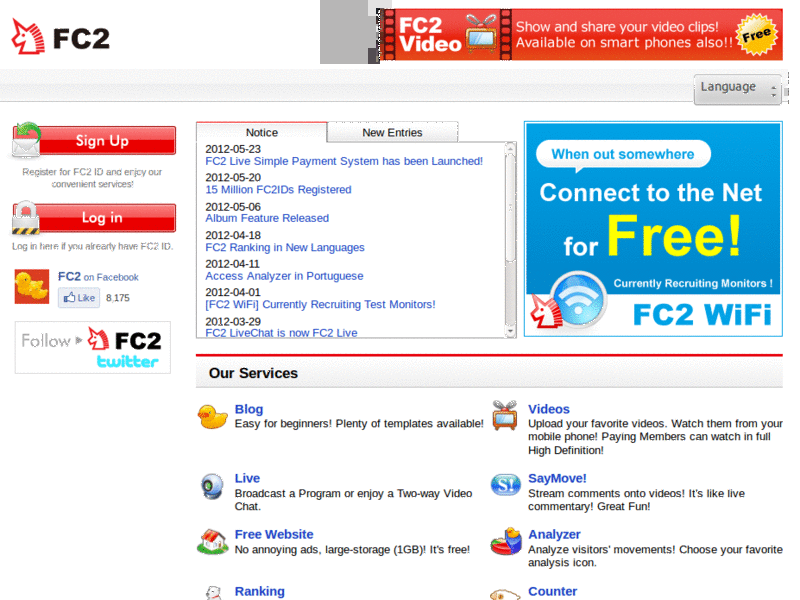Click the notice list scroll down arrow

(x=510, y=332)
